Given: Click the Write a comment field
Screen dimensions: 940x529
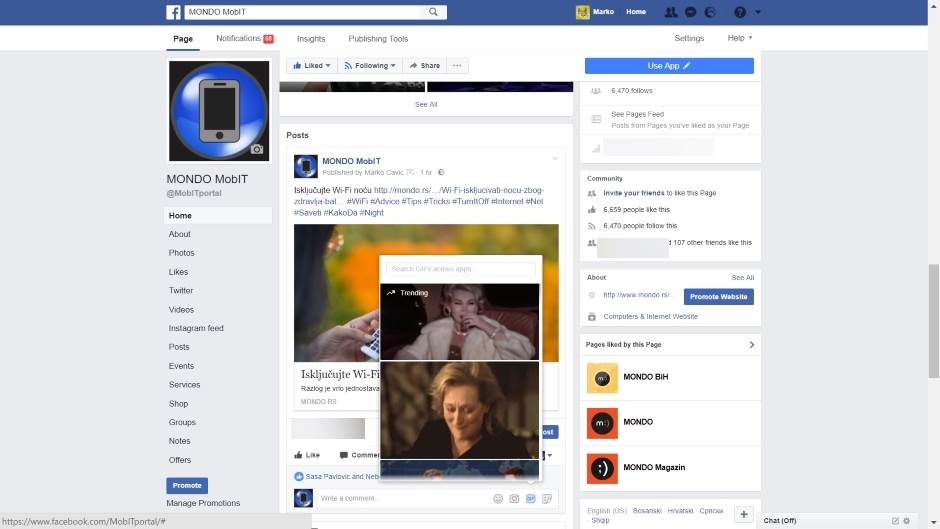Looking at the screenshot, I should (x=404, y=498).
